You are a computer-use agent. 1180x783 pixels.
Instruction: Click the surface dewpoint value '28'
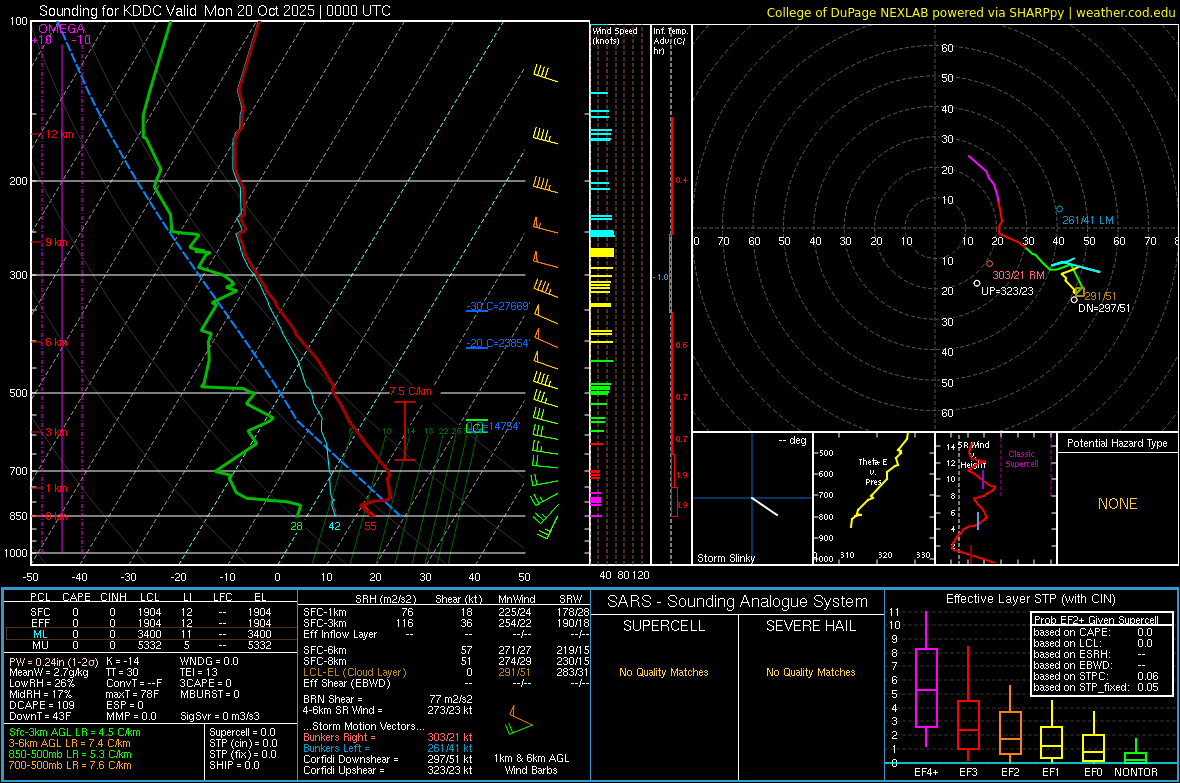click(x=297, y=526)
